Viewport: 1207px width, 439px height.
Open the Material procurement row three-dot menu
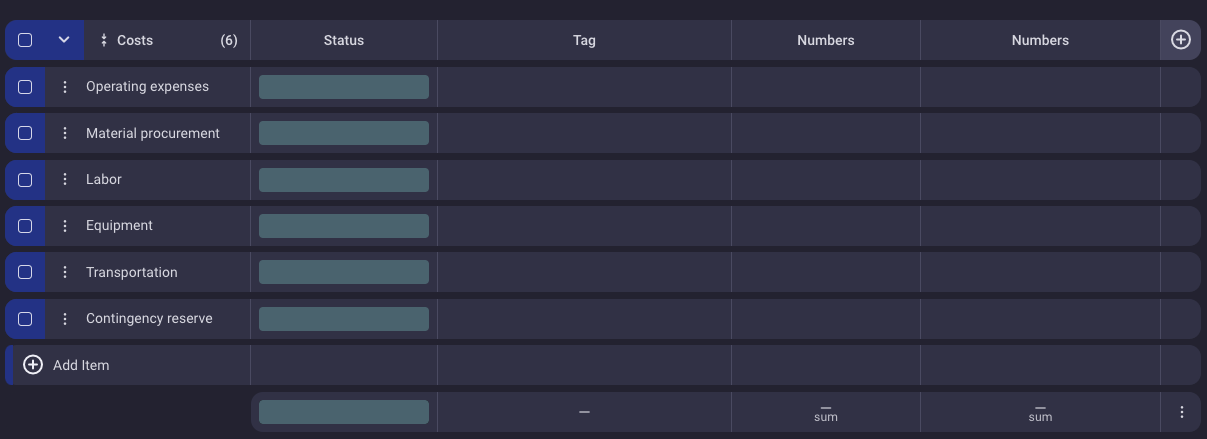click(65, 133)
